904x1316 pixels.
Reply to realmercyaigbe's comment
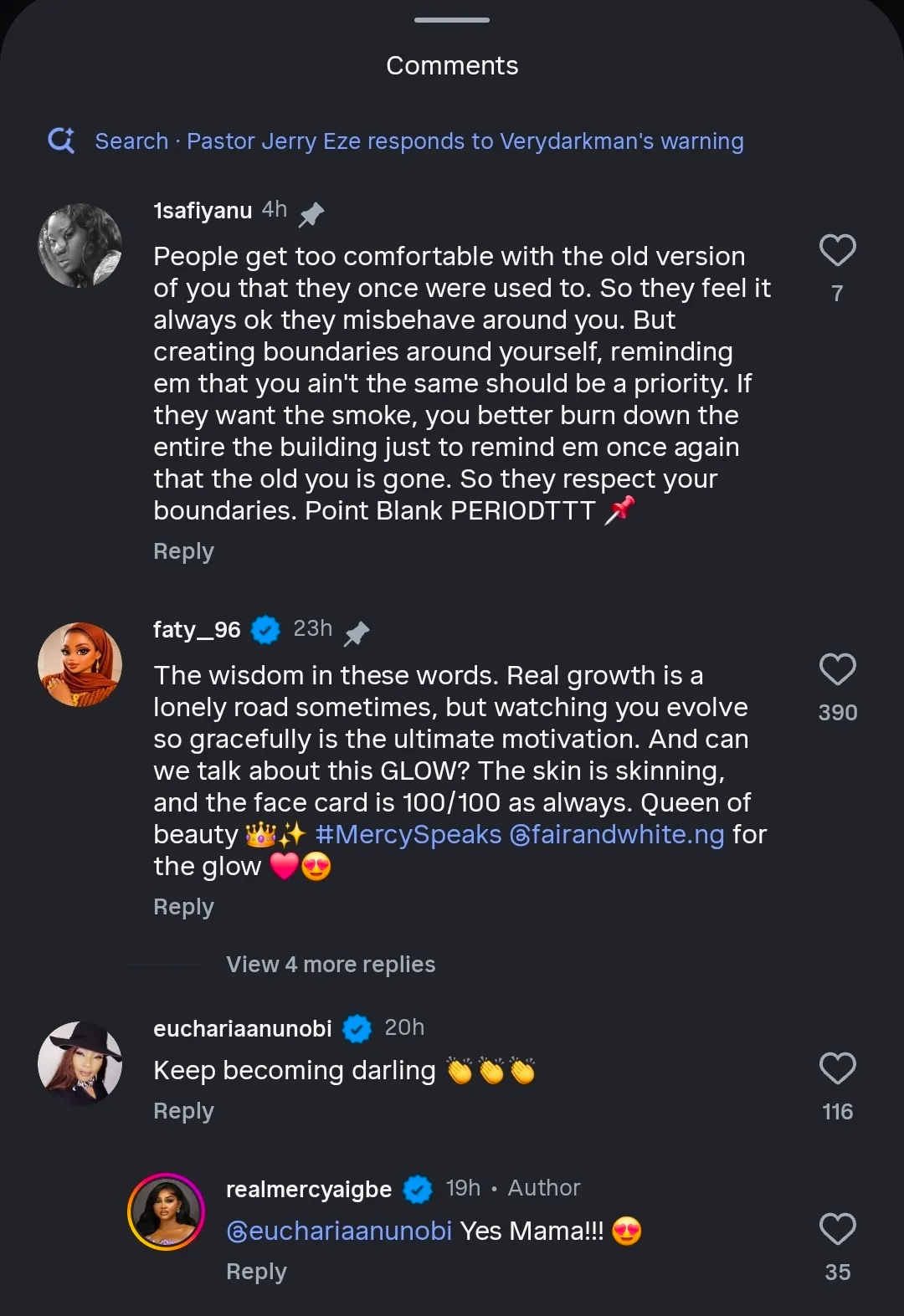pos(256,1272)
